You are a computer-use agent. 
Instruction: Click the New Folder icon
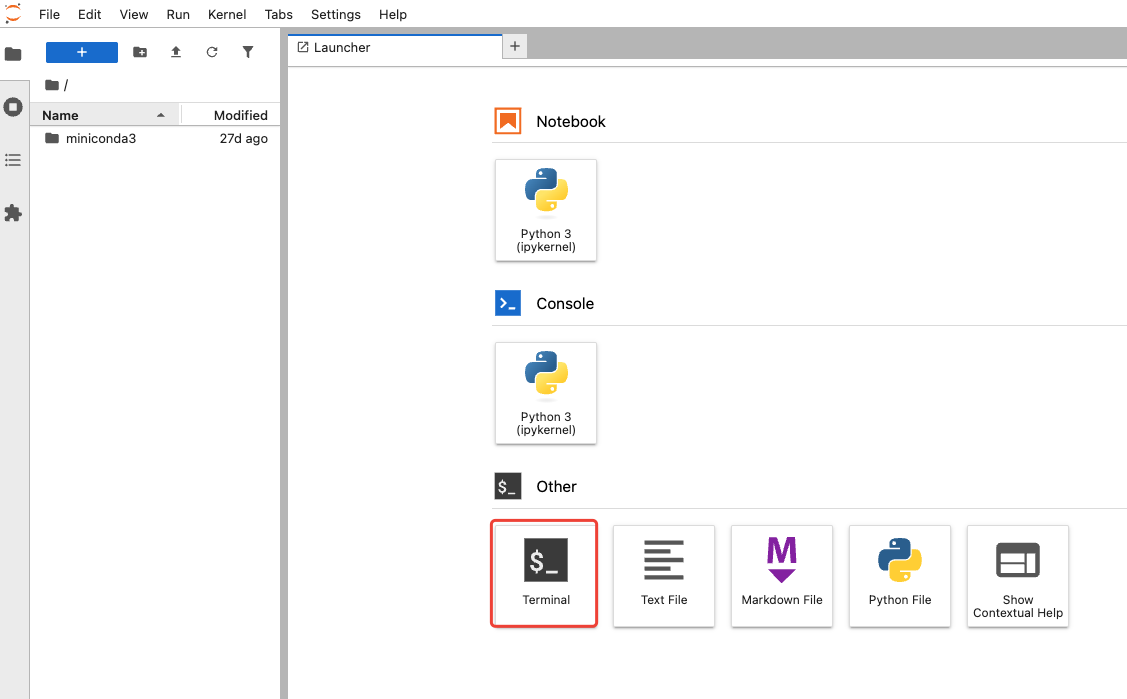click(140, 52)
